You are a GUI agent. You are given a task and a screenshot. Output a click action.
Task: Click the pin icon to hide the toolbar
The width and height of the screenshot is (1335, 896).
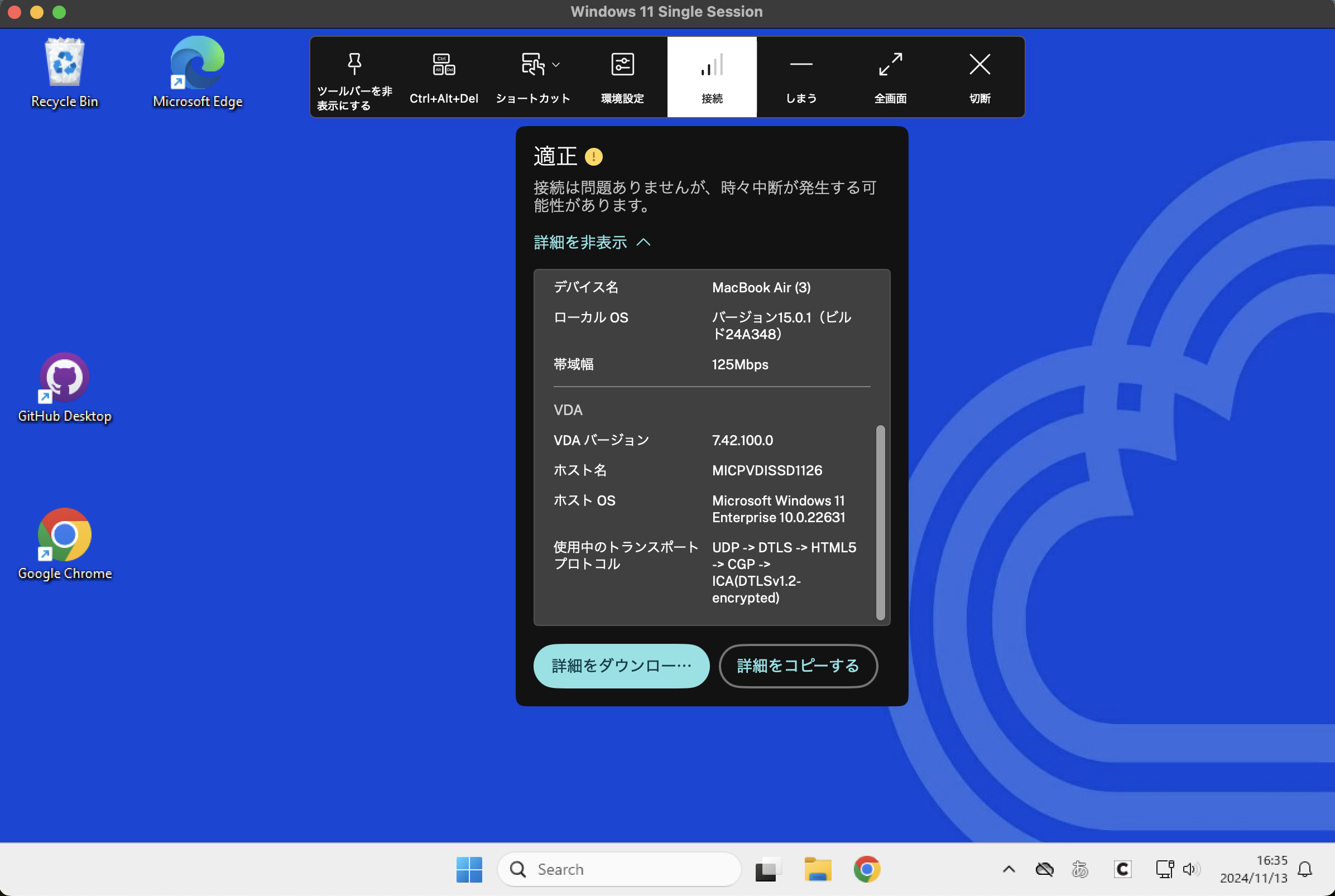click(x=354, y=64)
